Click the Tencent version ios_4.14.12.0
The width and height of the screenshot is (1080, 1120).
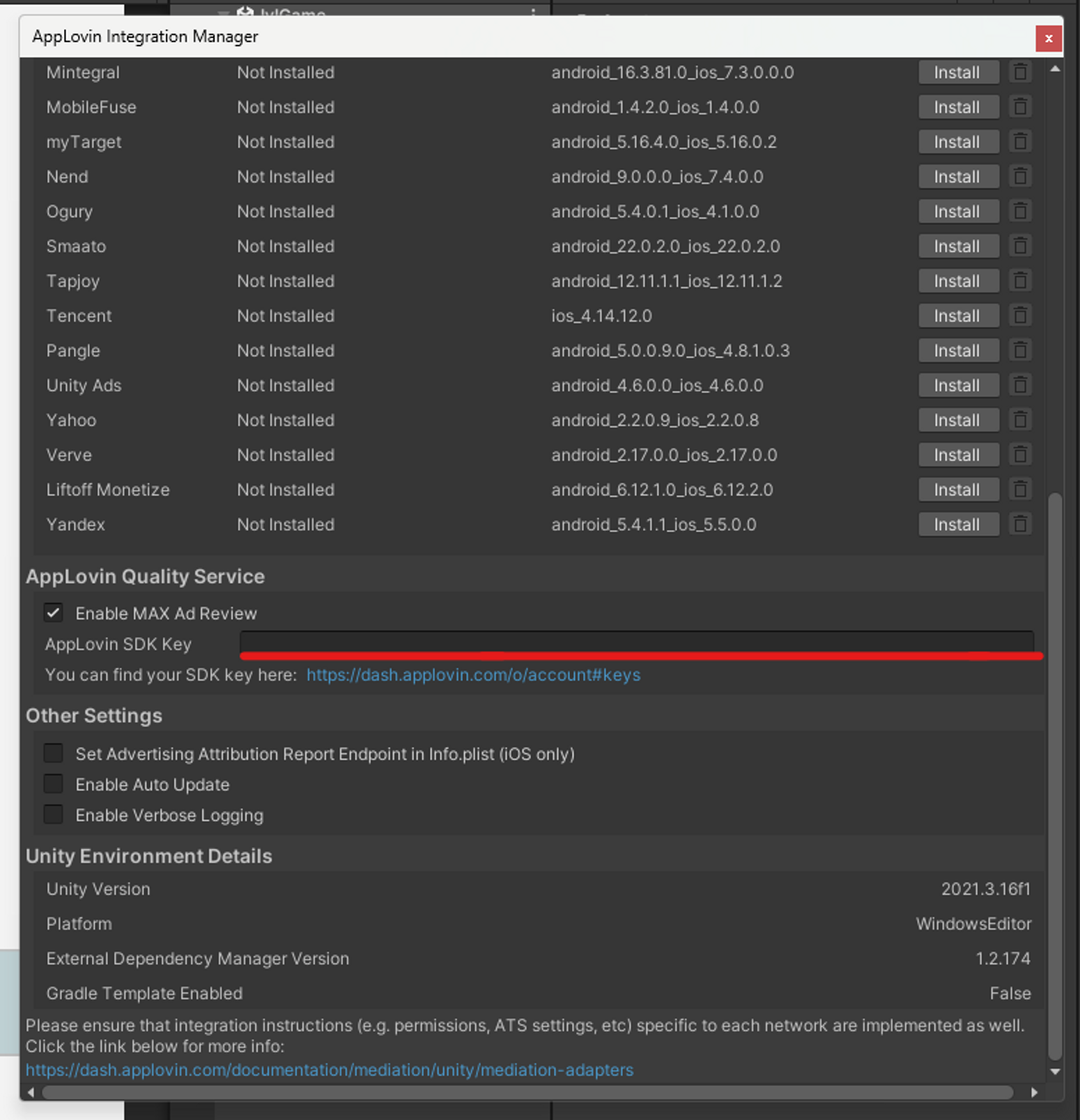pos(601,316)
